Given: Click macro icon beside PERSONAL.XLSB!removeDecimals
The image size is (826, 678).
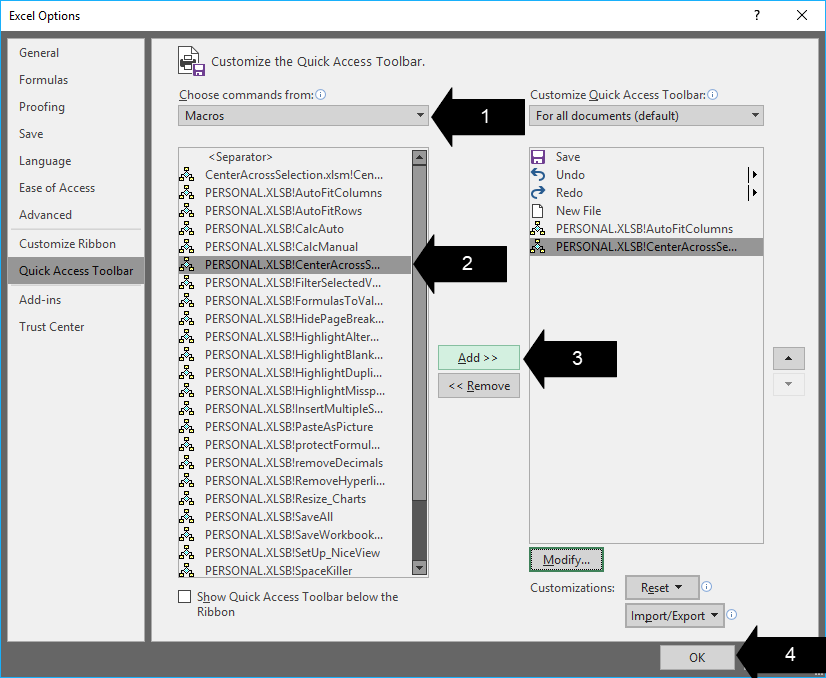Looking at the screenshot, I should [x=186, y=463].
